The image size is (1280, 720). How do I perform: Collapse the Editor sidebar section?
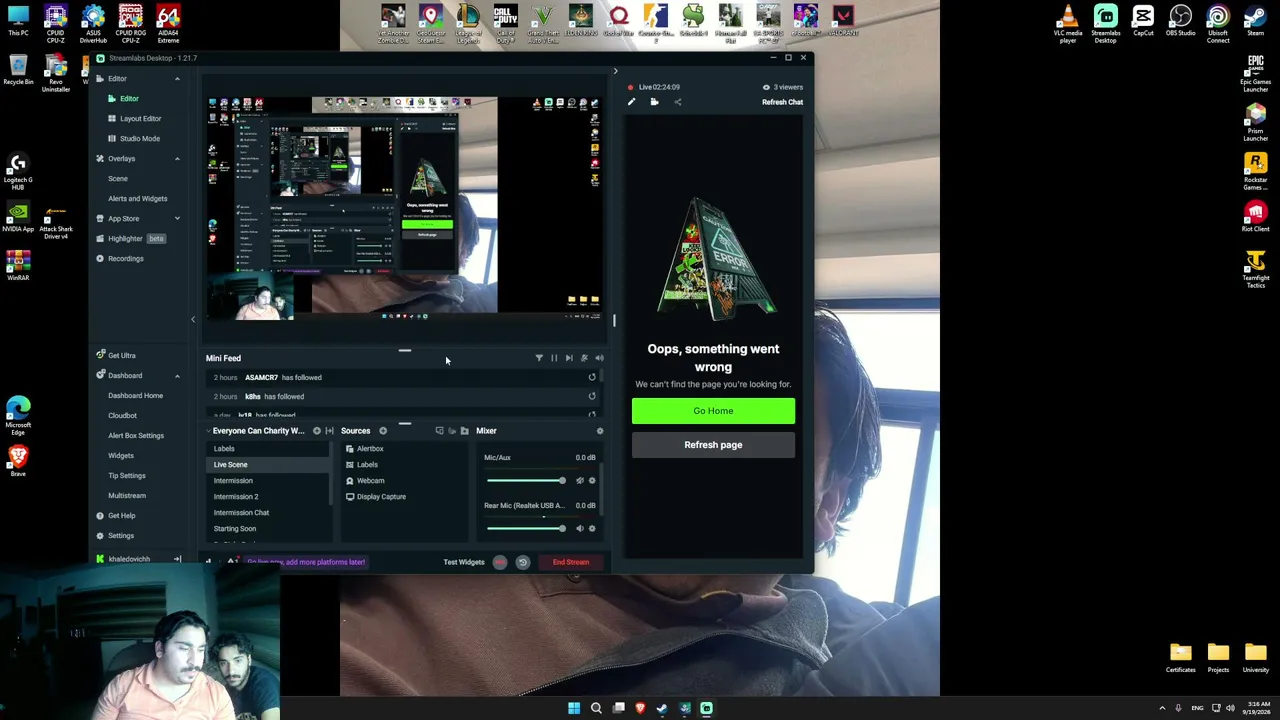(177, 78)
